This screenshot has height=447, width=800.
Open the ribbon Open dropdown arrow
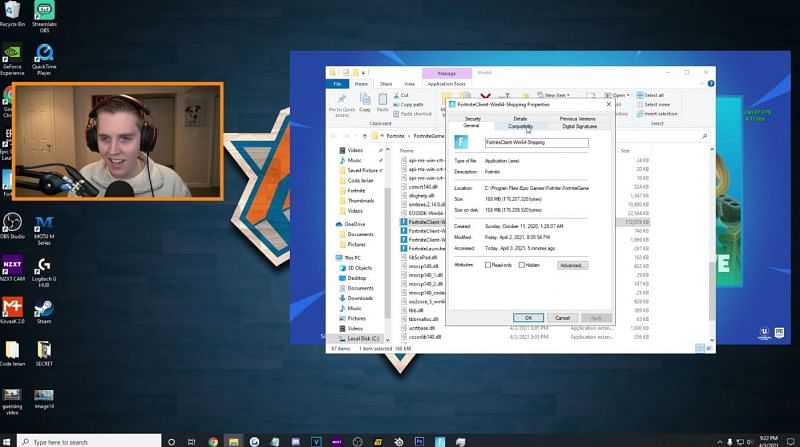pos(628,95)
